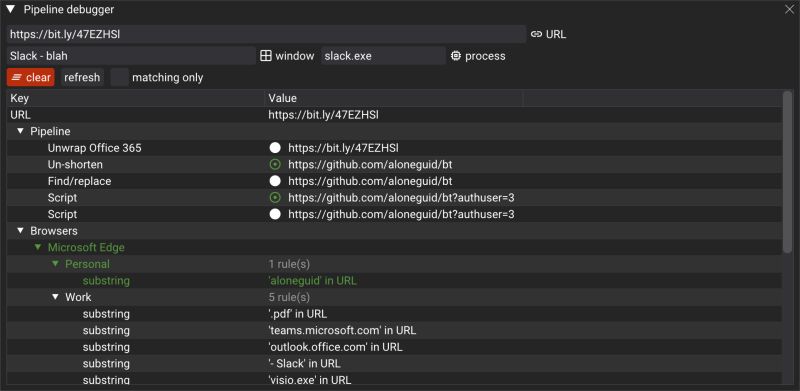Select the Un-shorten pipeline step
This screenshot has height=391, width=800.
click(394, 164)
